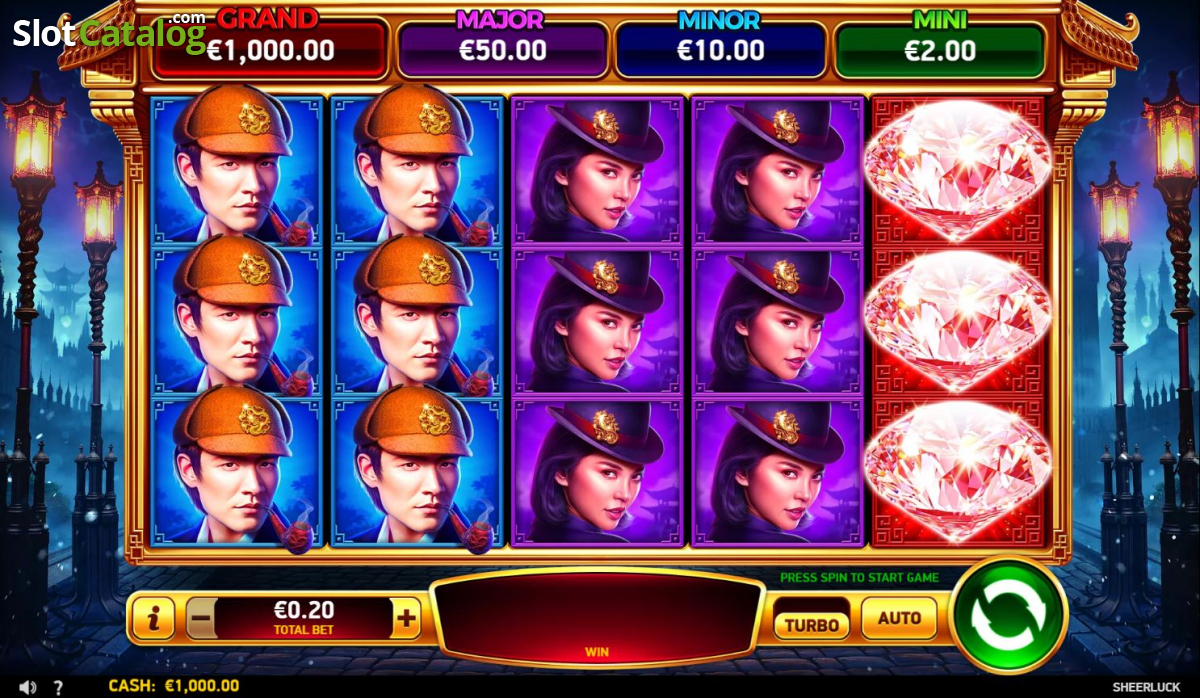Open the info paytable icon
Image resolution: width=1200 pixels, height=698 pixels.
tap(153, 620)
